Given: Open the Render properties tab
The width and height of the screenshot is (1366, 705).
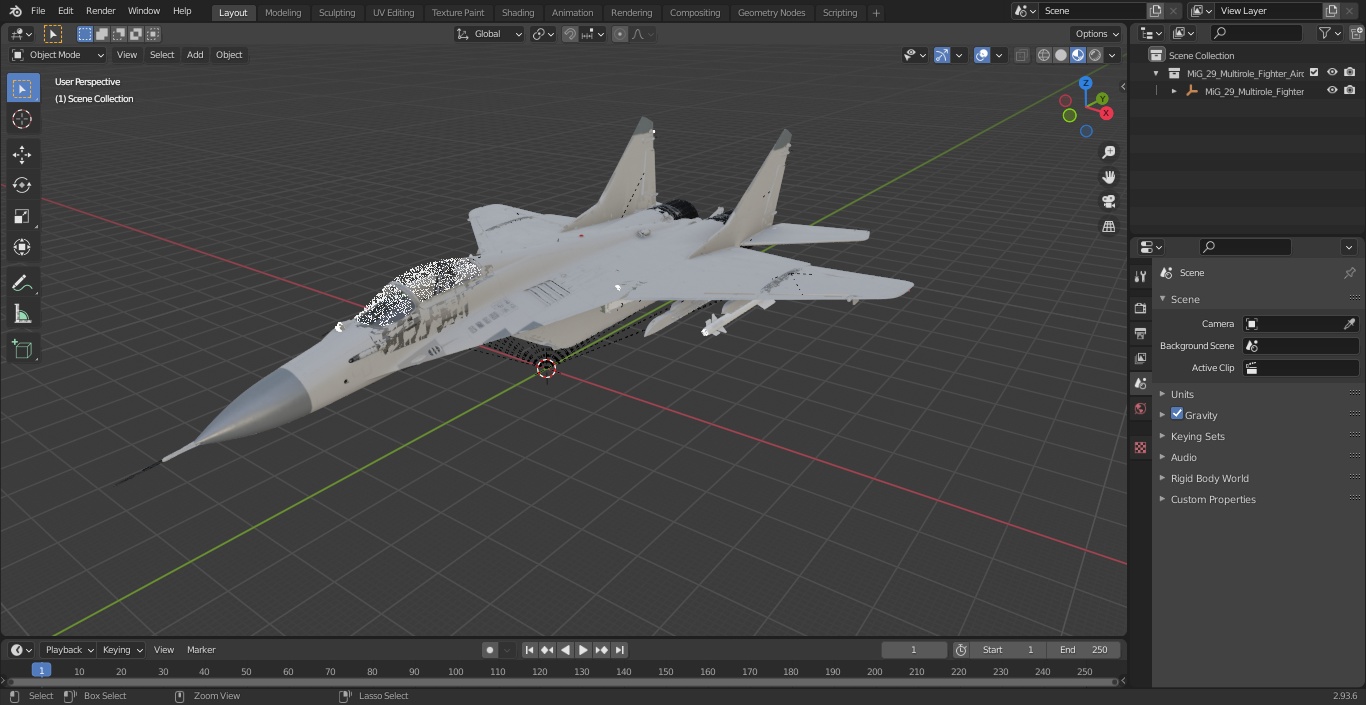Looking at the screenshot, I should click(x=1140, y=308).
